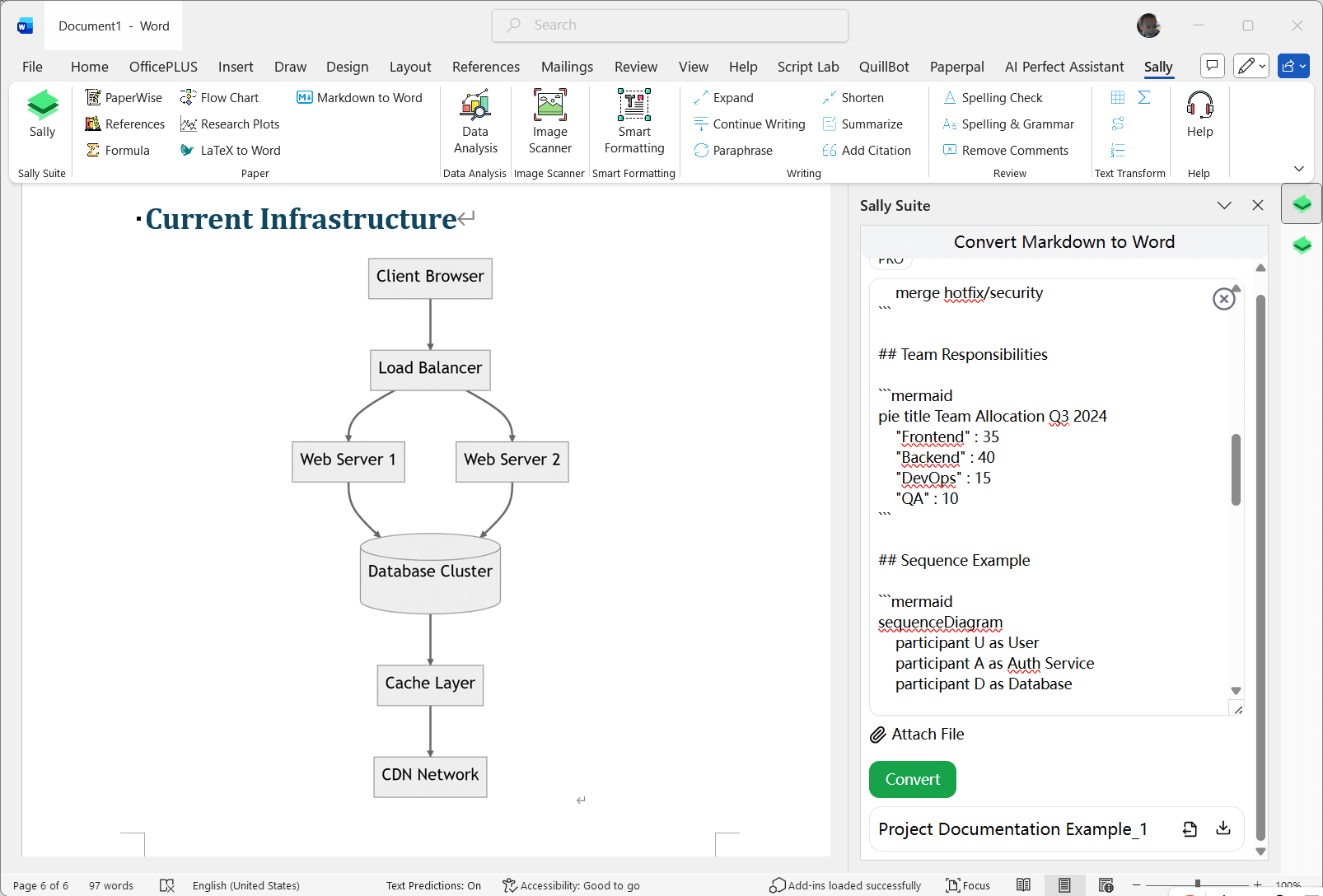This screenshot has height=896, width=1323.
Task: Toggle Text Predictions in status bar
Action: coord(433,885)
